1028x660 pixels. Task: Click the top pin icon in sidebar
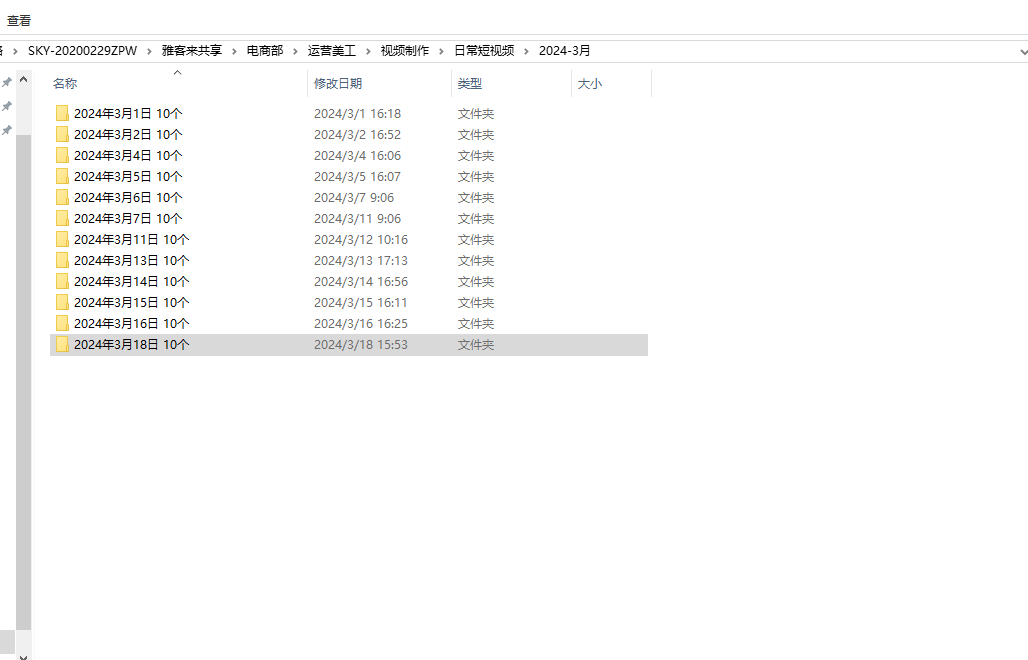click(x=7, y=83)
